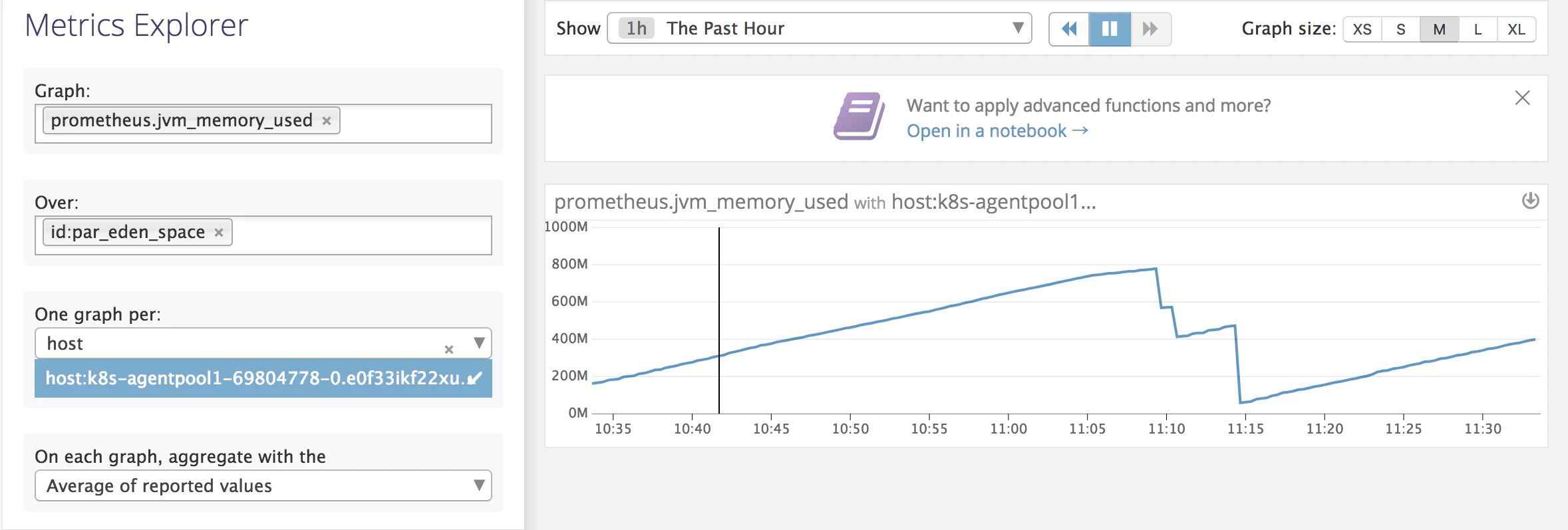Viewport: 1568px width, 530px height.
Task: Click the 10:35 x-axis label
Action: point(613,429)
